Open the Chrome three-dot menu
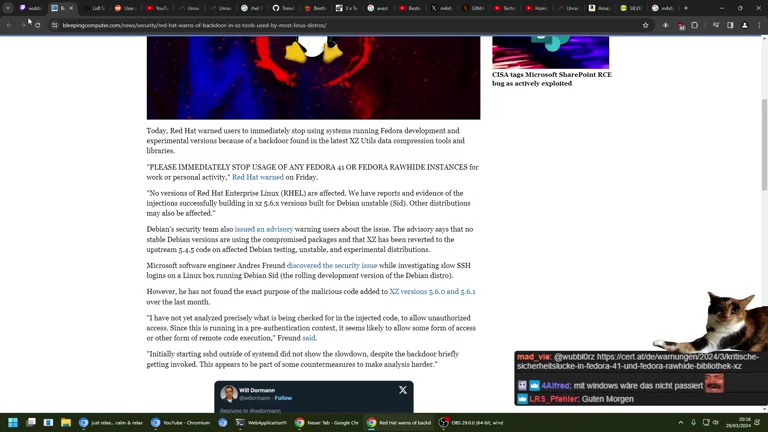Screen dimensions: 768x432 pyautogui.click(x=758, y=25)
